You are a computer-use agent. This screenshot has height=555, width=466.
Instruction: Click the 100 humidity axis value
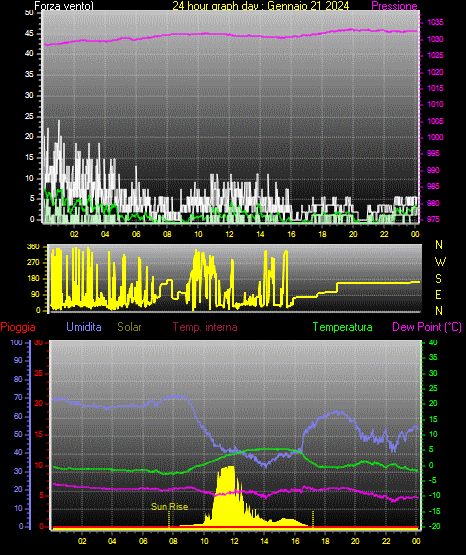tap(16, 342)
